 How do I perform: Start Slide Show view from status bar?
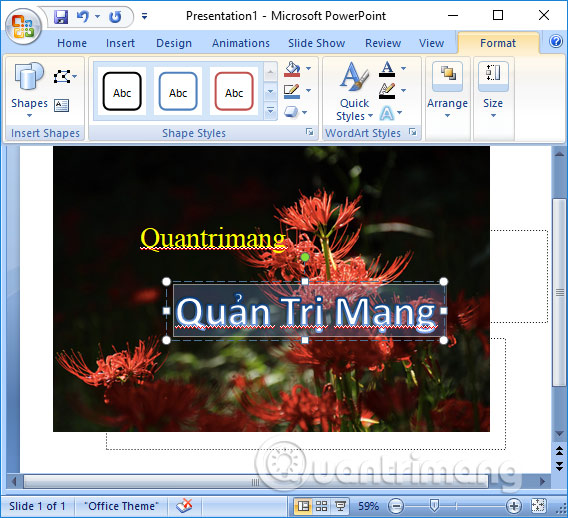pyautogui.click(x=340, y=506)
